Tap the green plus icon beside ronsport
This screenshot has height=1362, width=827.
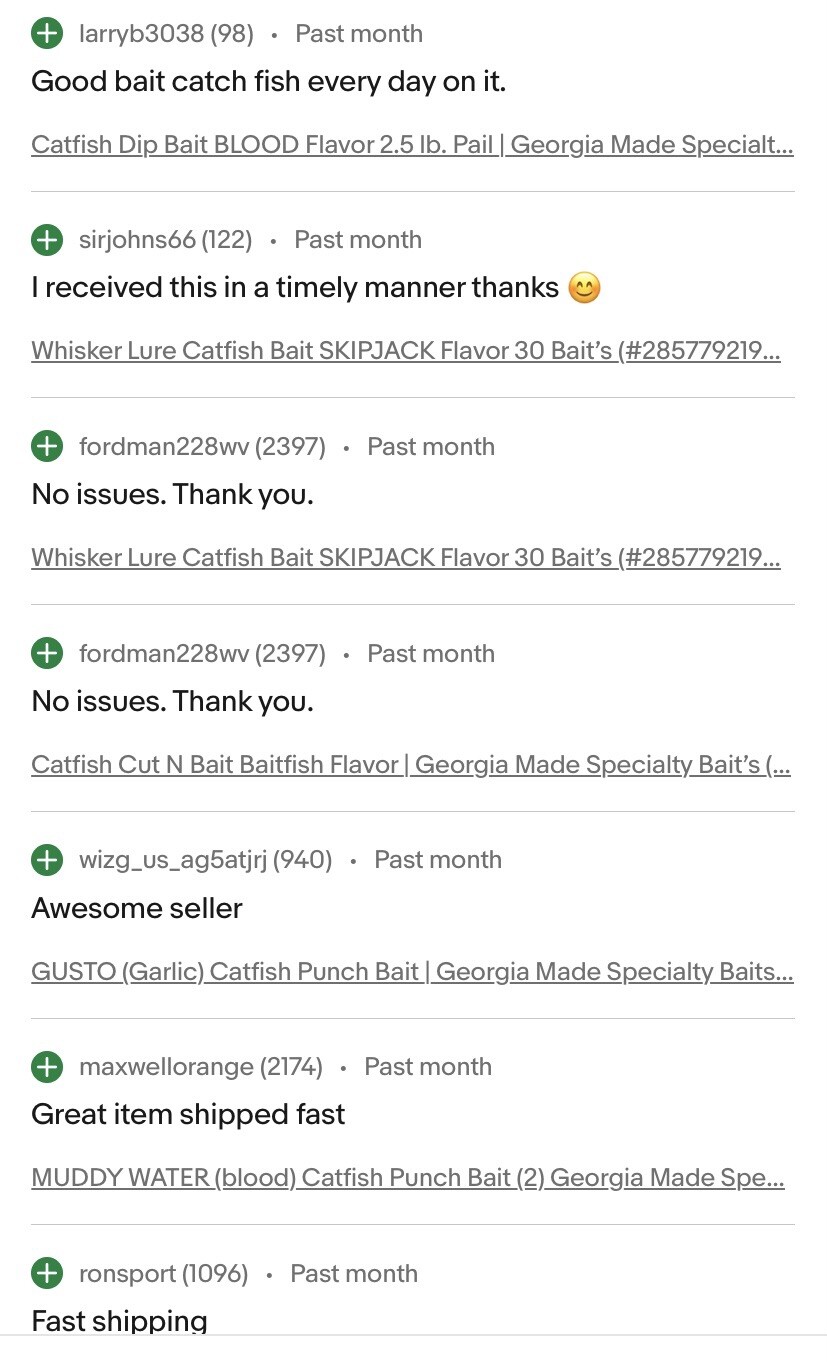pyautogui.click(x=47, y=1274)
